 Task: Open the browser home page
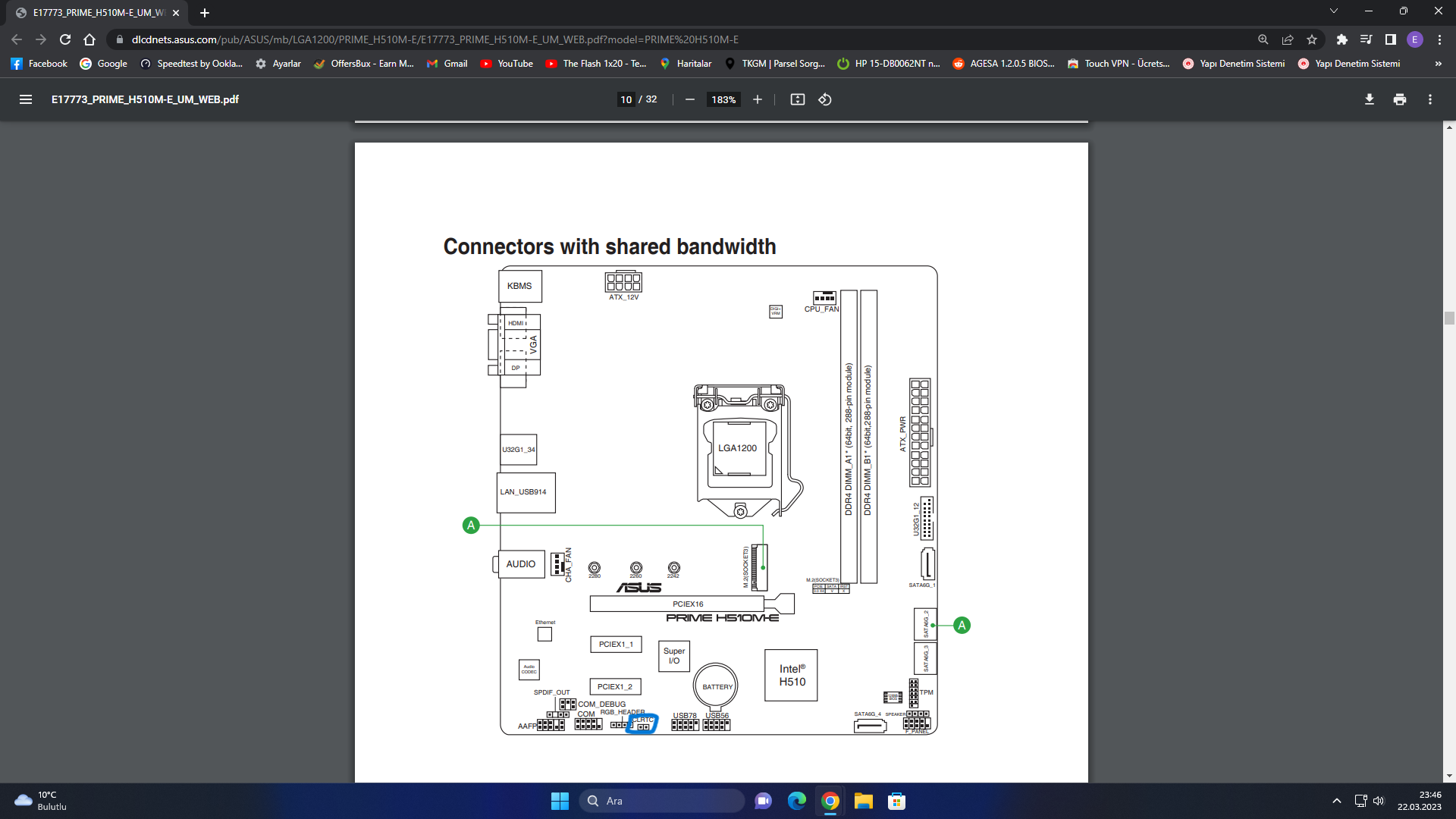pyautogui.click(x=89, y=39)
